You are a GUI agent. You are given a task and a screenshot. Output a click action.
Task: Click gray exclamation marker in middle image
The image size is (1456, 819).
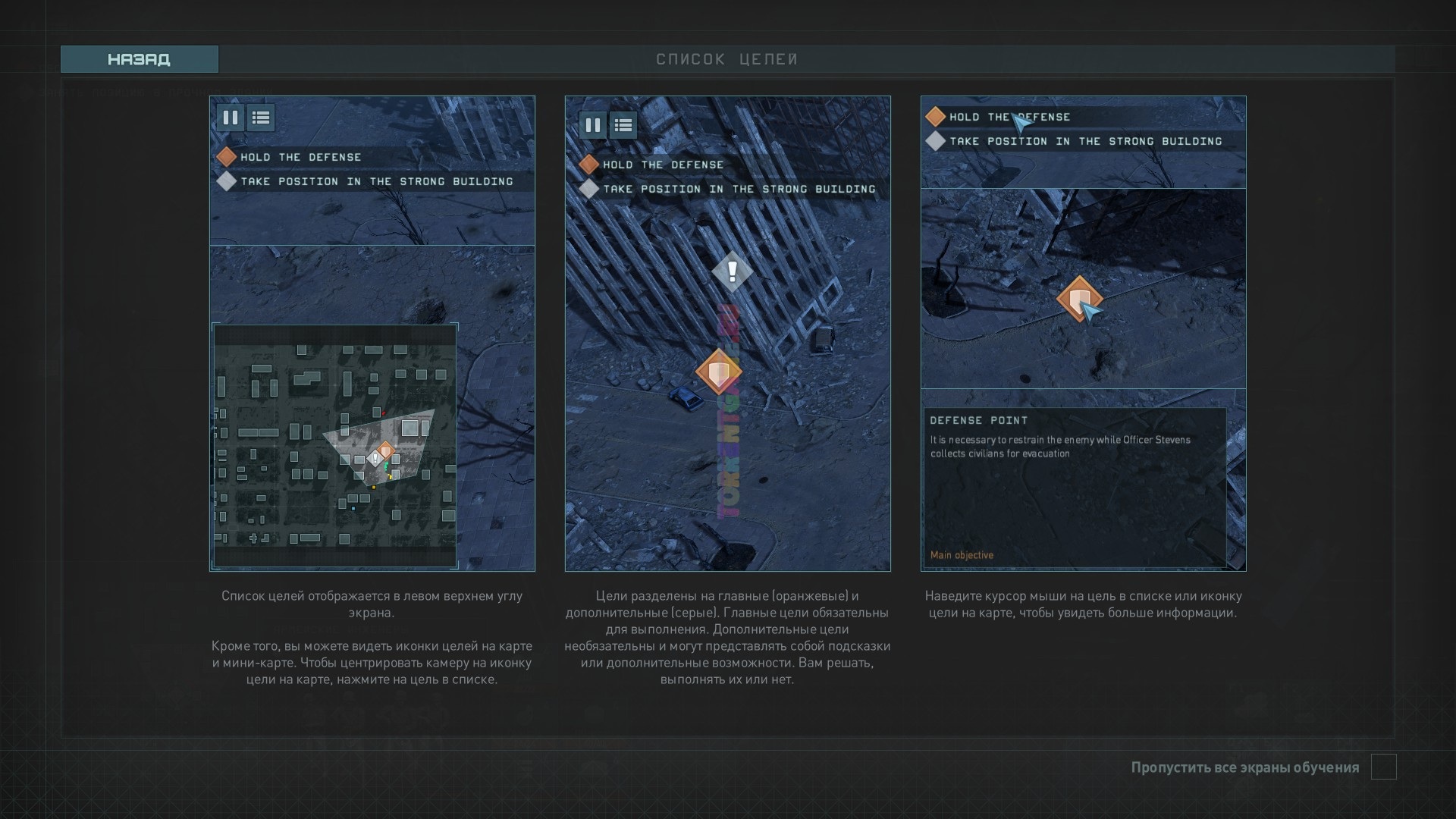pyautogui.click(x=732, y=271)
